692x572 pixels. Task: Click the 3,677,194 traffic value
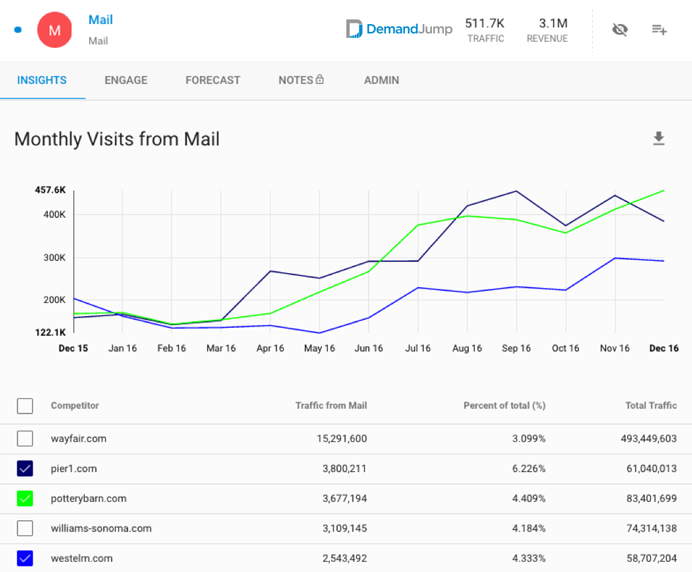coord(344,499)
